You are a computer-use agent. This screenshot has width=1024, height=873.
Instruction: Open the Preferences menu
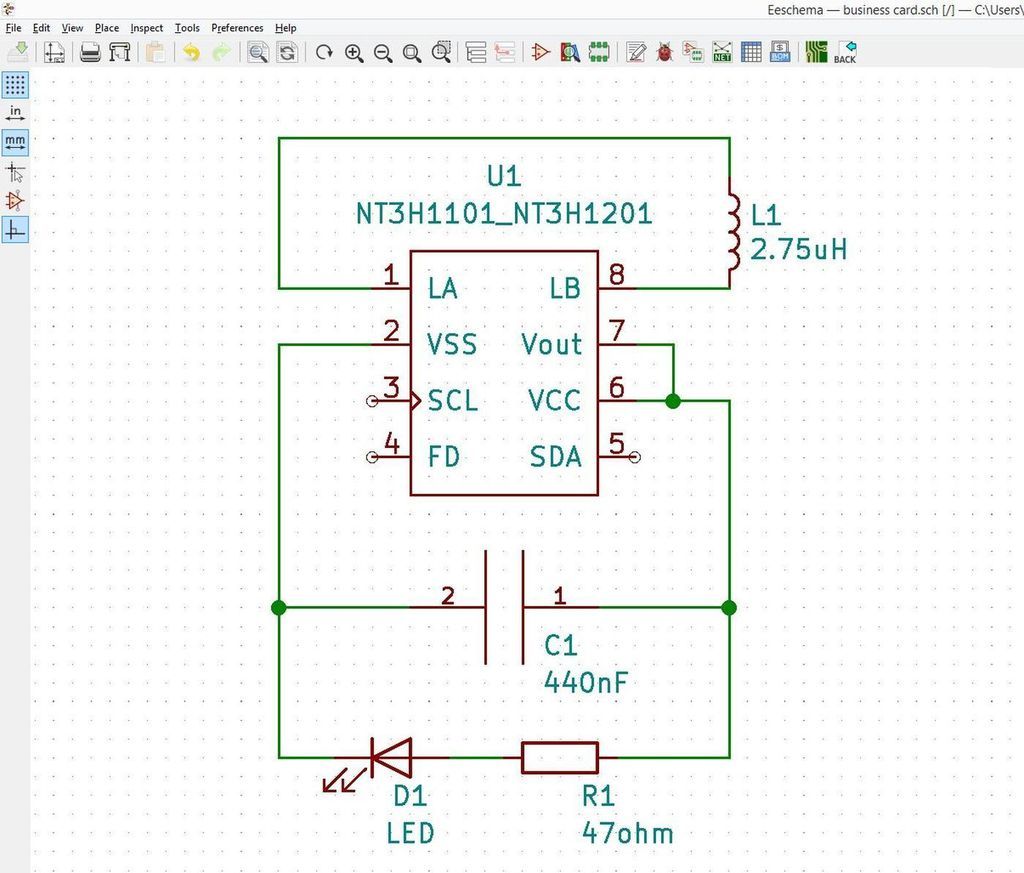(x=237, y=28)
